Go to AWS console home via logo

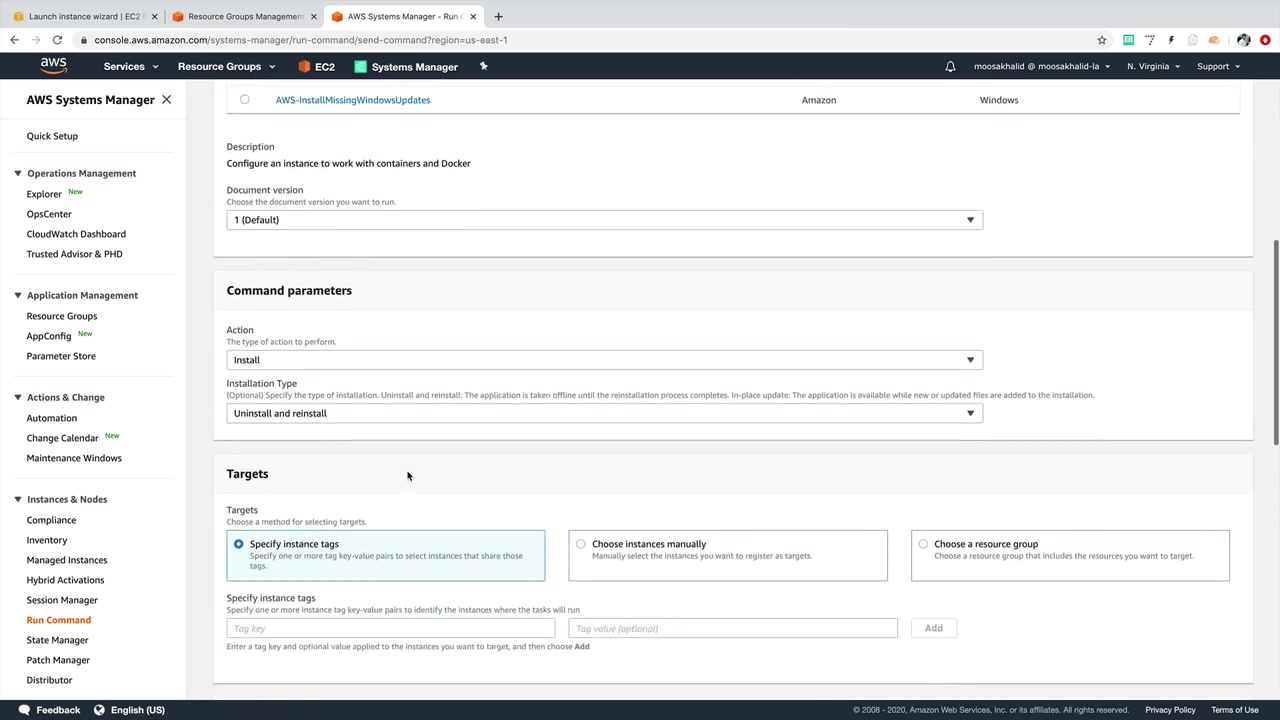click(54, 66)
